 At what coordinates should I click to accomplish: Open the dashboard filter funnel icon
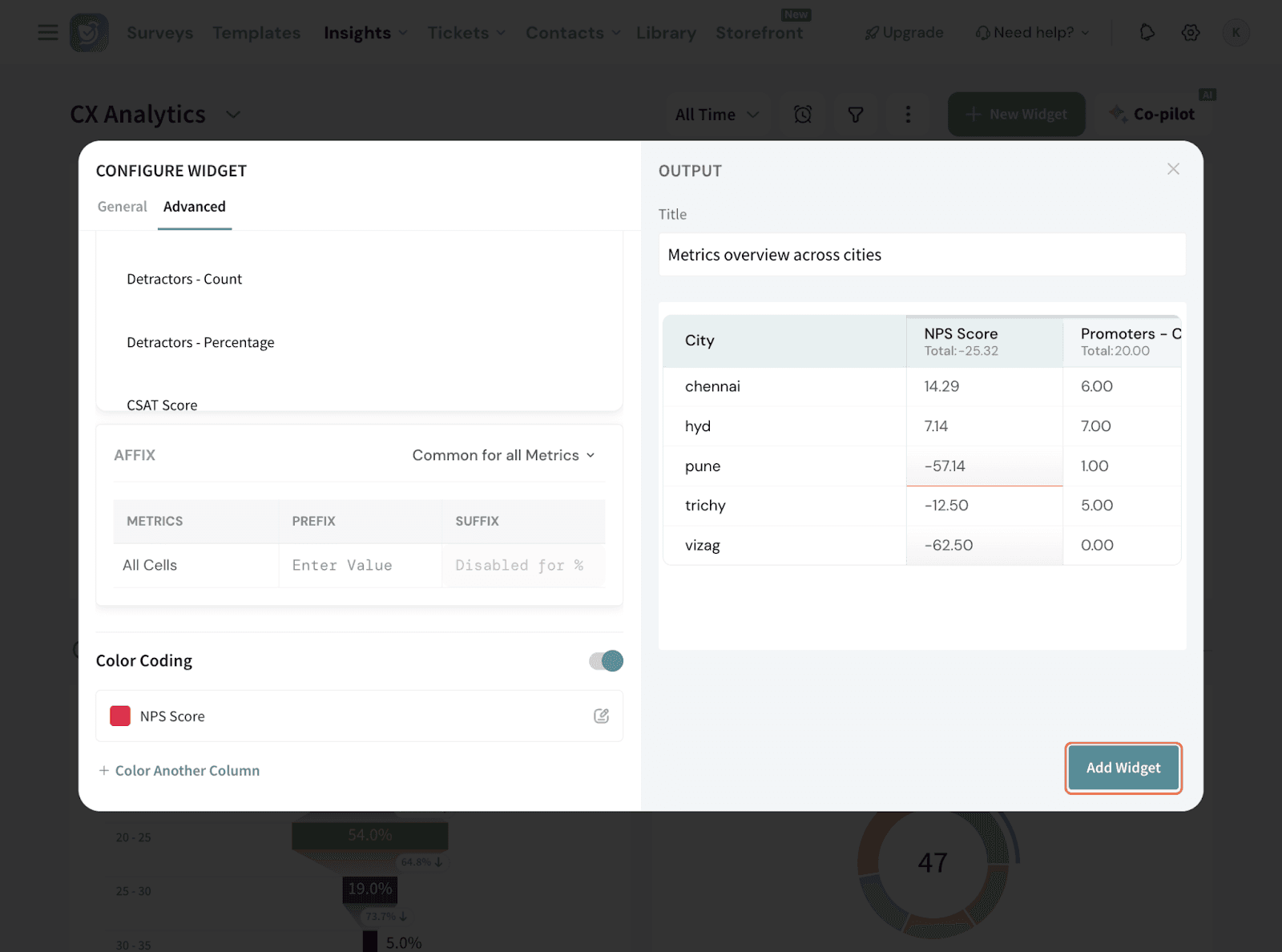click(856, 115)
